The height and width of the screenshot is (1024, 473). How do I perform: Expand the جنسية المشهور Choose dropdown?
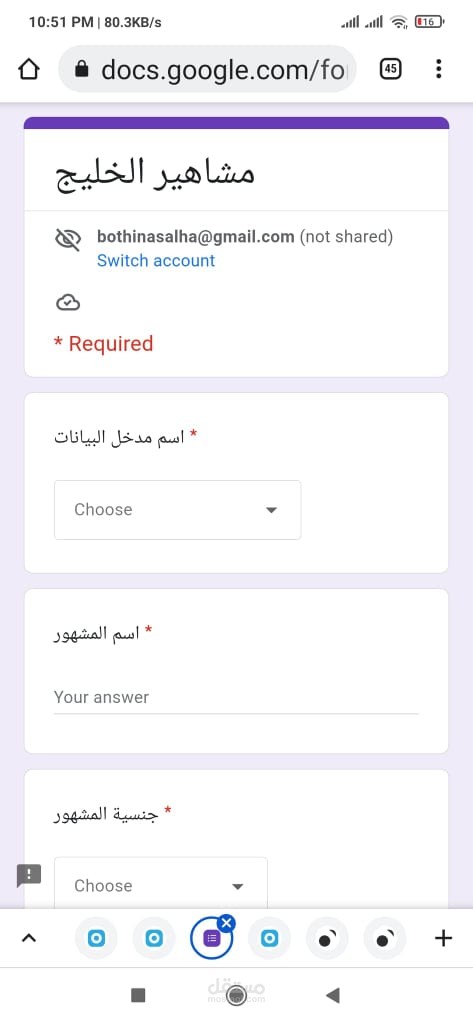pyautogui.click(x=161, y=883)
